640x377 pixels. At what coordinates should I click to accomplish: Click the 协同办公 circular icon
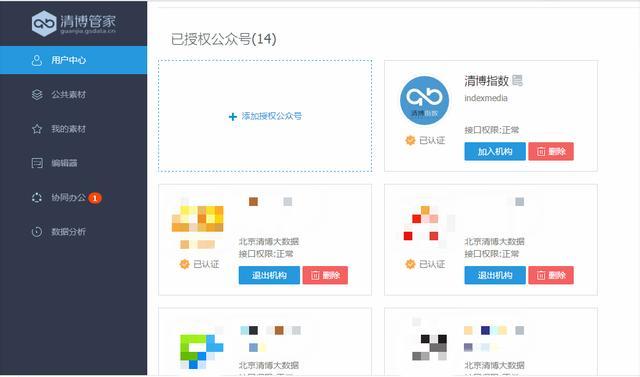pyautogui.click(x=37, y=198)
